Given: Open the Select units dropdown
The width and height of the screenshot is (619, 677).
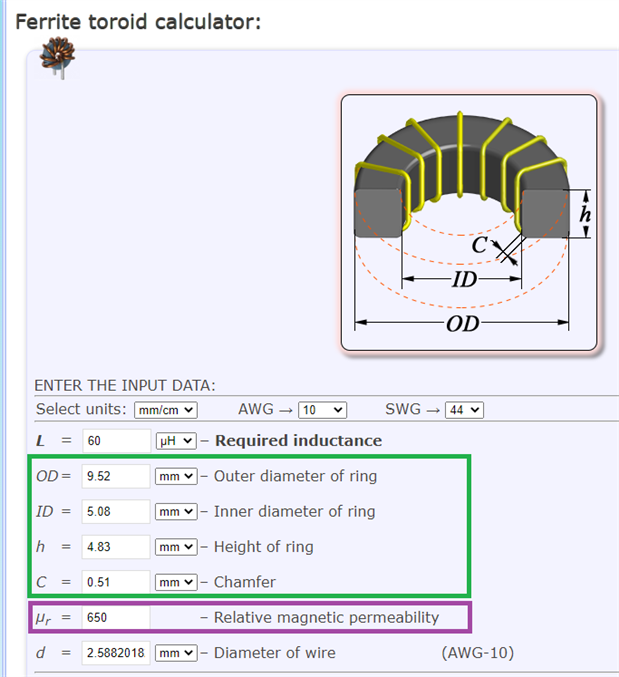Looking at the screenshot, I should 166,410.
